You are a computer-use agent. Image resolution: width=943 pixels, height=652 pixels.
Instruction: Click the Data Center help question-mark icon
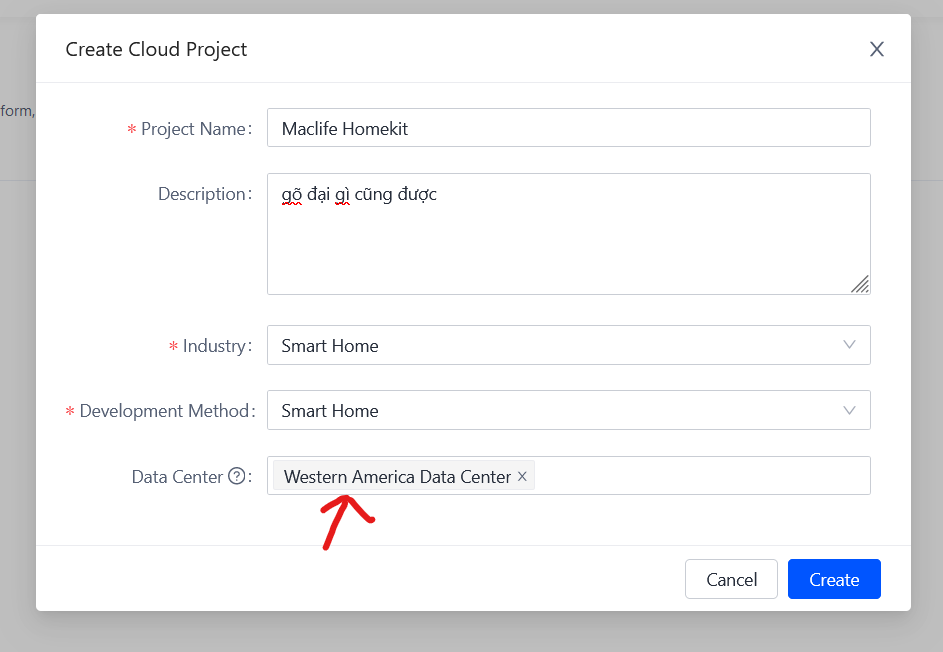237,477
